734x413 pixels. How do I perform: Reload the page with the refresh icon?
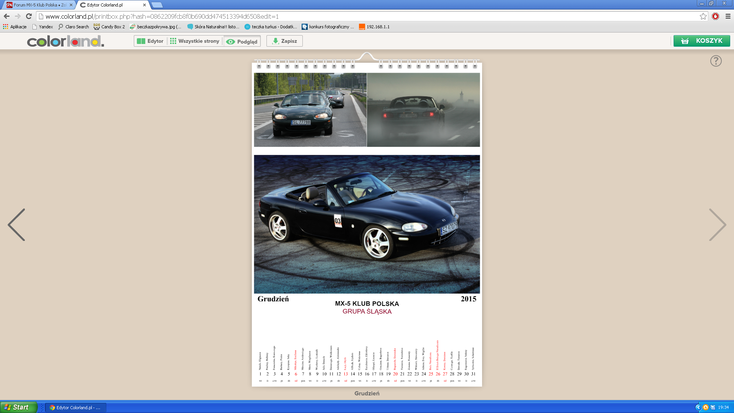pyautogui.click(x=29, y=16)
